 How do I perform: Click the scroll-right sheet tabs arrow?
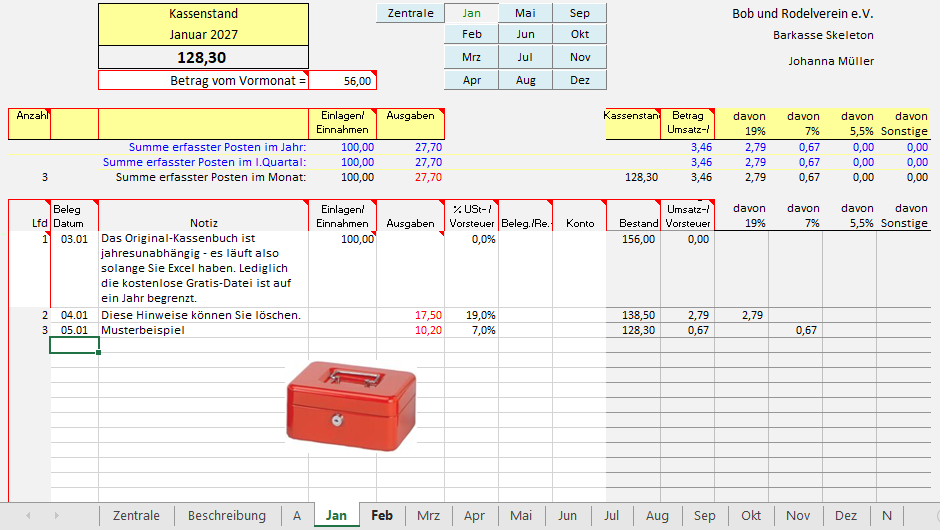(56, 515)
